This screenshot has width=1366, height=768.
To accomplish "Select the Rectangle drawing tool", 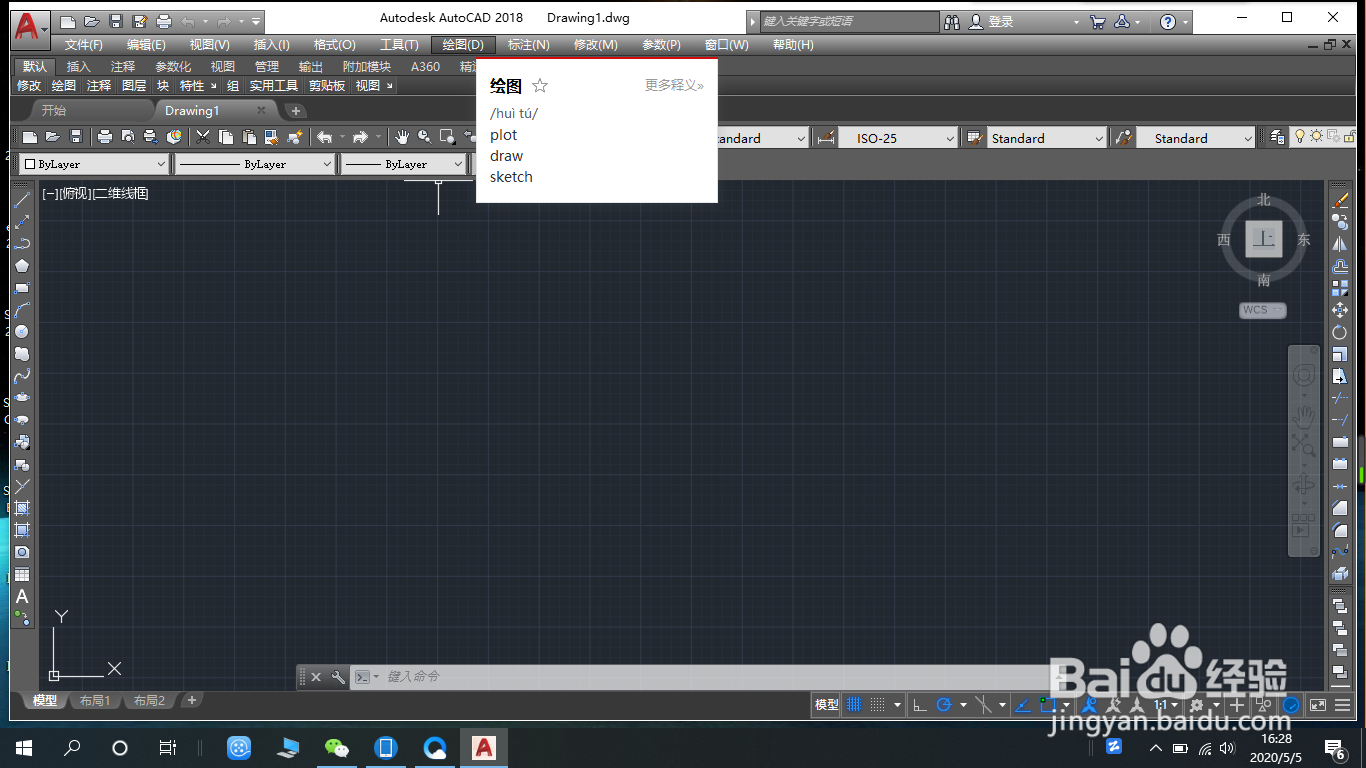I will click(22, 288).
